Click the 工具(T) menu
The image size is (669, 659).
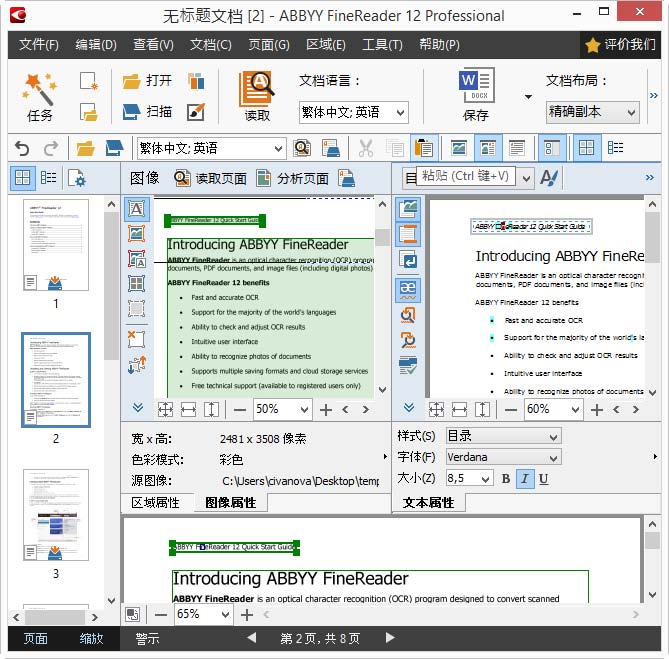(x=382, y=44)
